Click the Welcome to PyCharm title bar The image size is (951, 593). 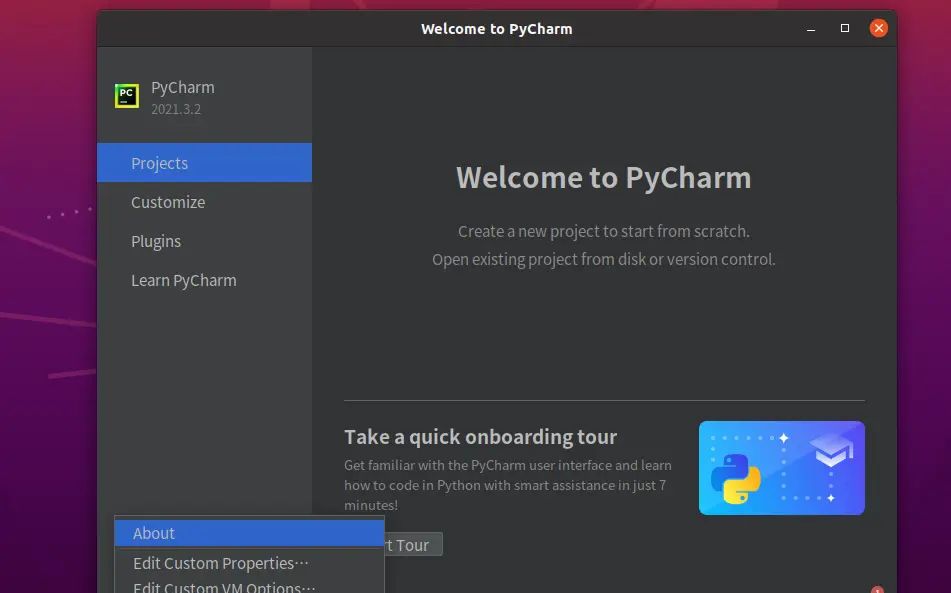(x=497, y=28)
